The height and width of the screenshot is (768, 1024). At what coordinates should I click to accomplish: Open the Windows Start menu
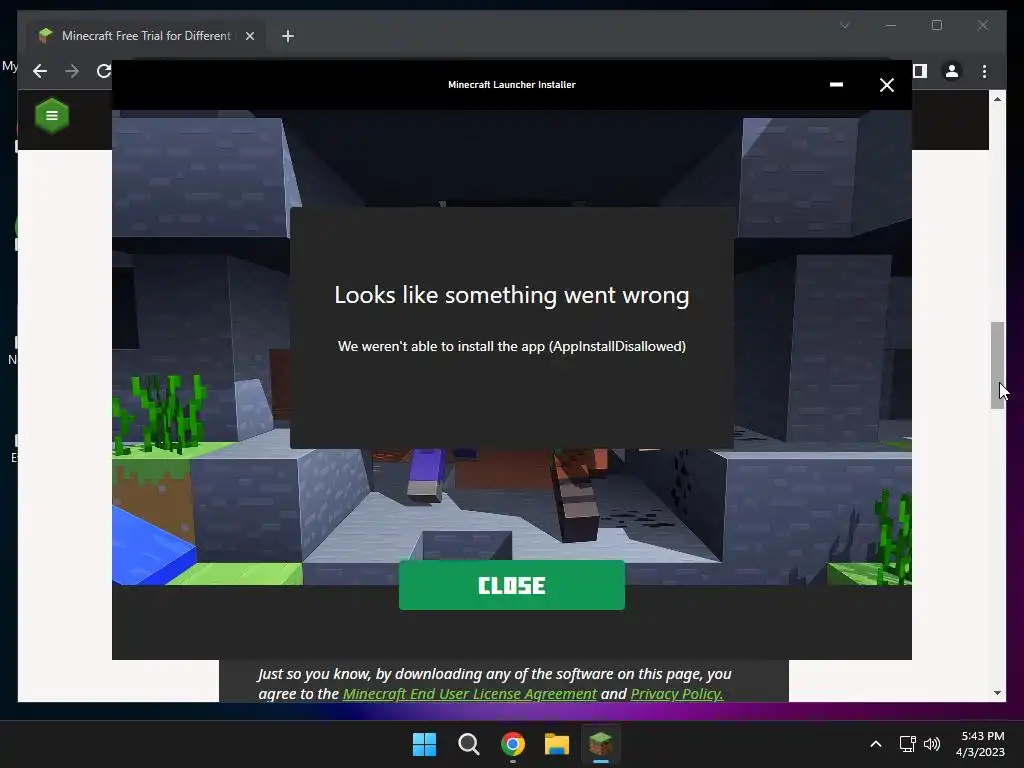(424, 744)
